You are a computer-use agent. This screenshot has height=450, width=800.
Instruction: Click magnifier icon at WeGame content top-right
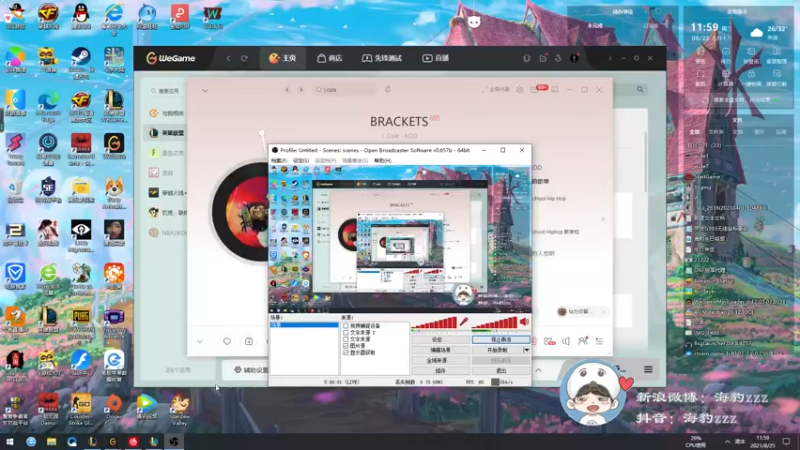tap(640, 89)
